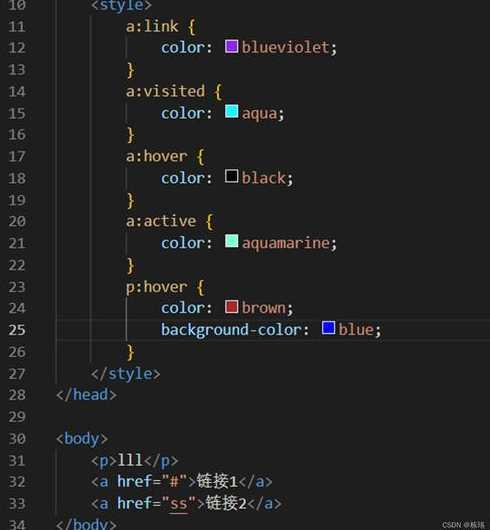Click the background-color property name
Image resolution: width=490 pixels, height=530 pixels.
point(234,330)
